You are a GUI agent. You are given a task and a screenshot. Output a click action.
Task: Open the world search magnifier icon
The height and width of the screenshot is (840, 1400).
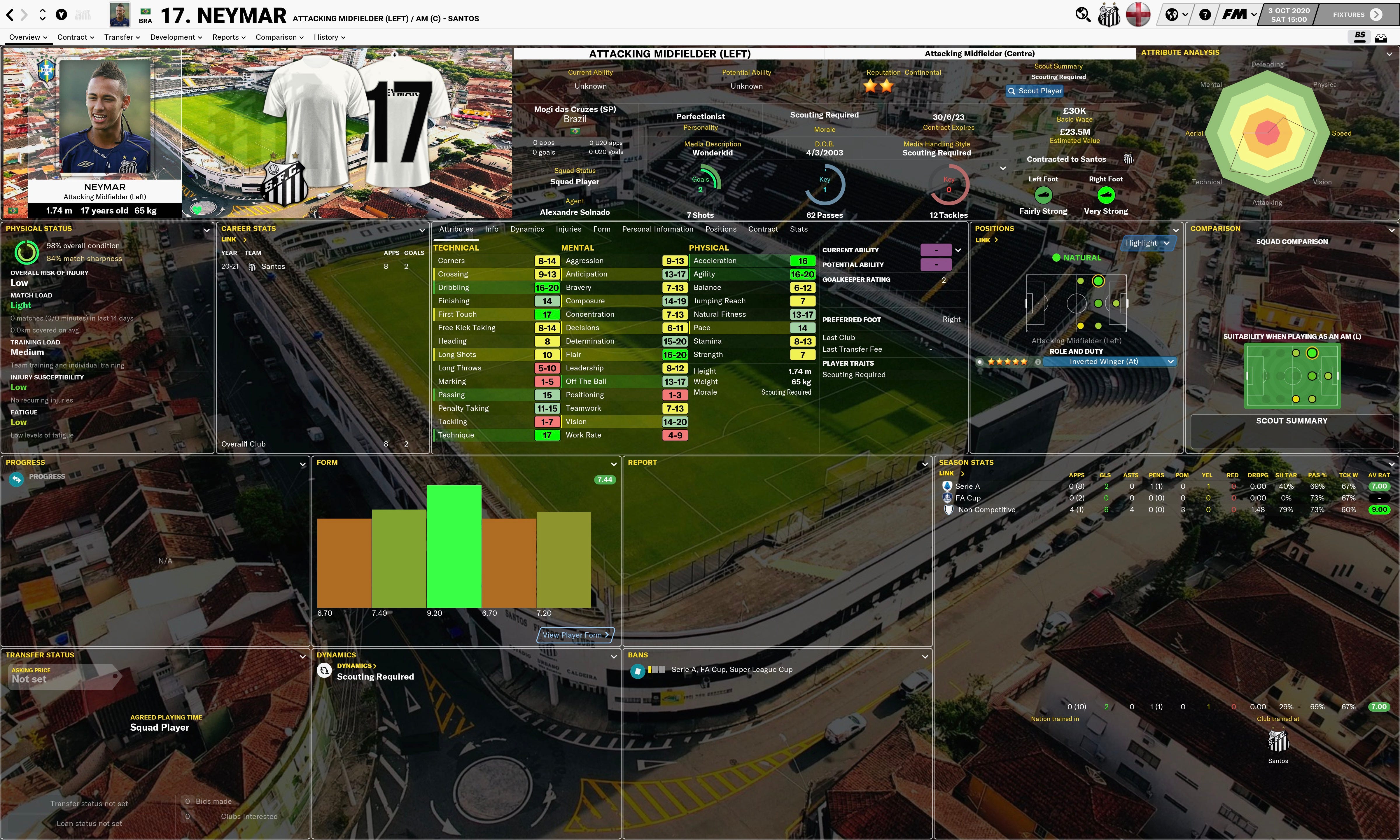pos(1083,15)
